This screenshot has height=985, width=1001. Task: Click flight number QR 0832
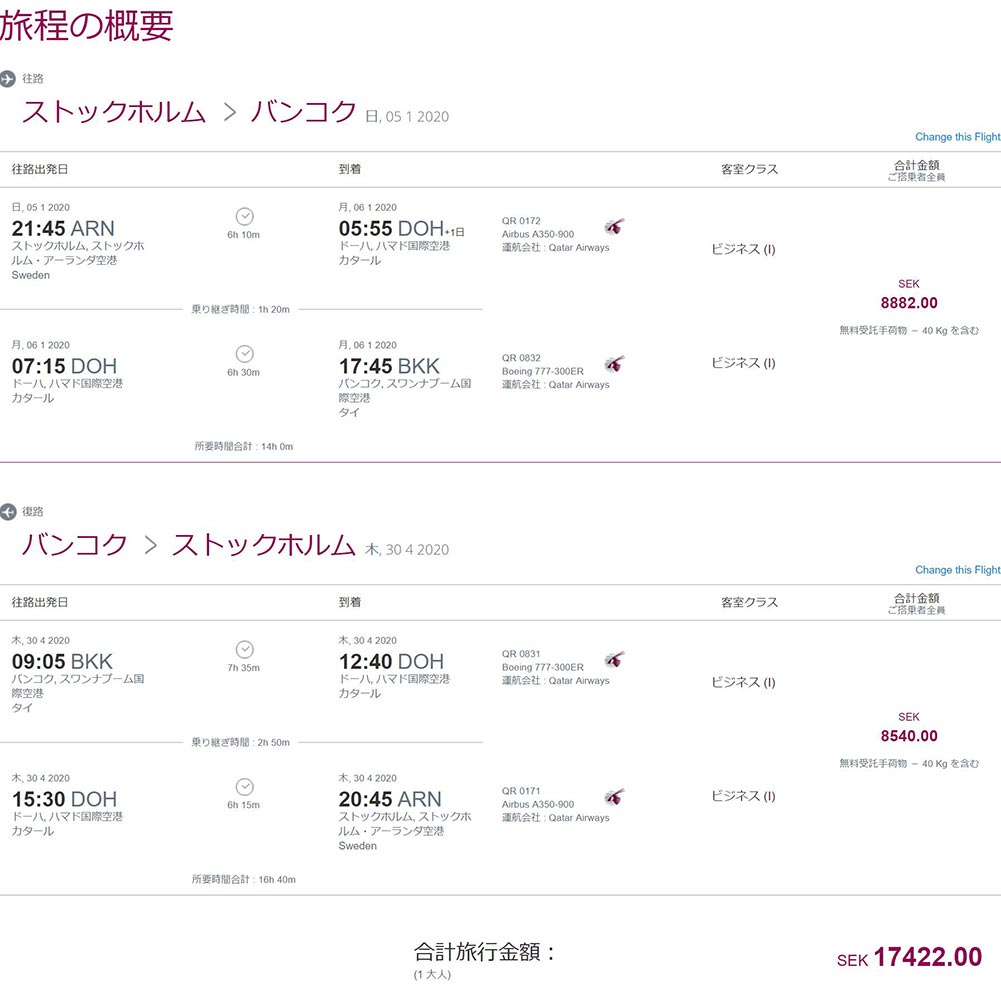521,358
